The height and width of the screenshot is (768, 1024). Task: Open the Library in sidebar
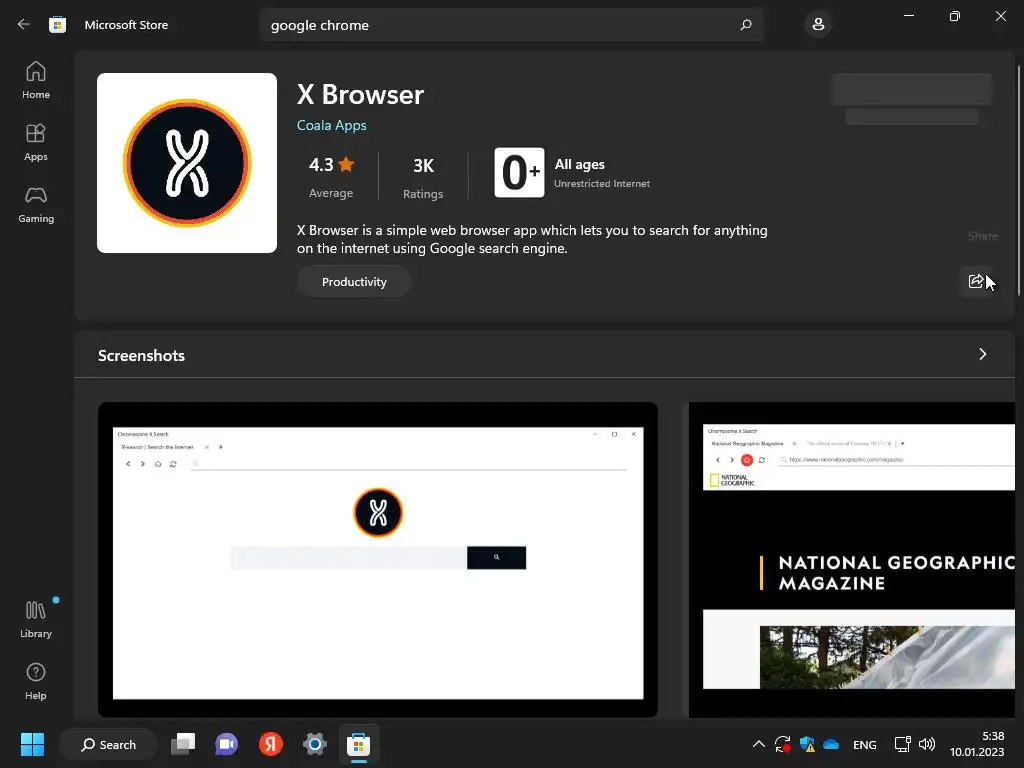[36, 618]
